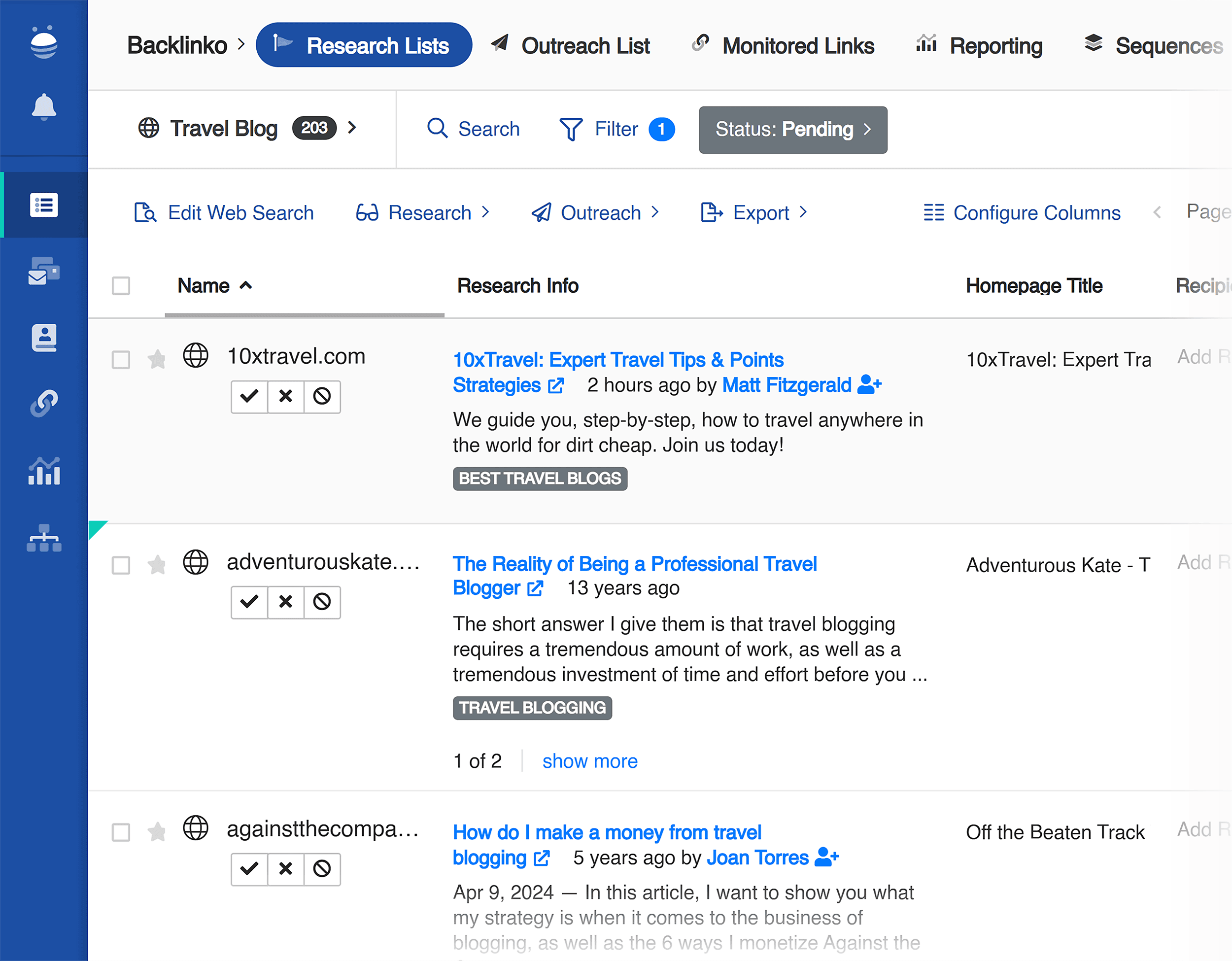Click Edit Web Search
This screenshot has height=961, width=1232.
[224, 212]
